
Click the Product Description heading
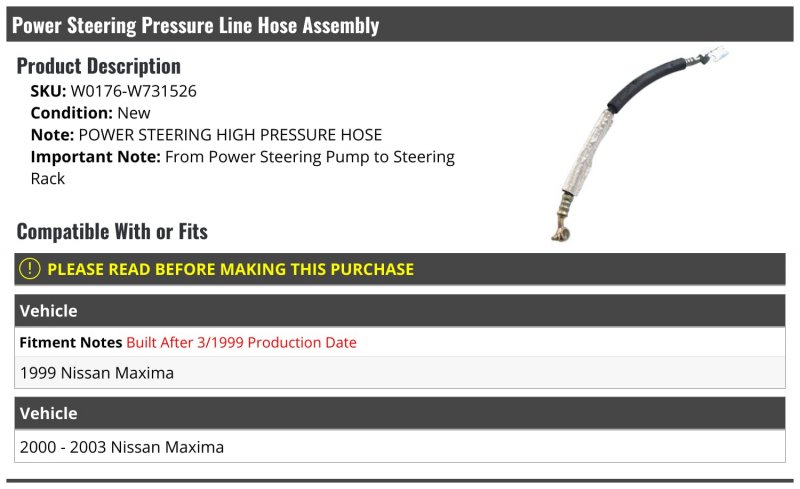tap(98, 66)
